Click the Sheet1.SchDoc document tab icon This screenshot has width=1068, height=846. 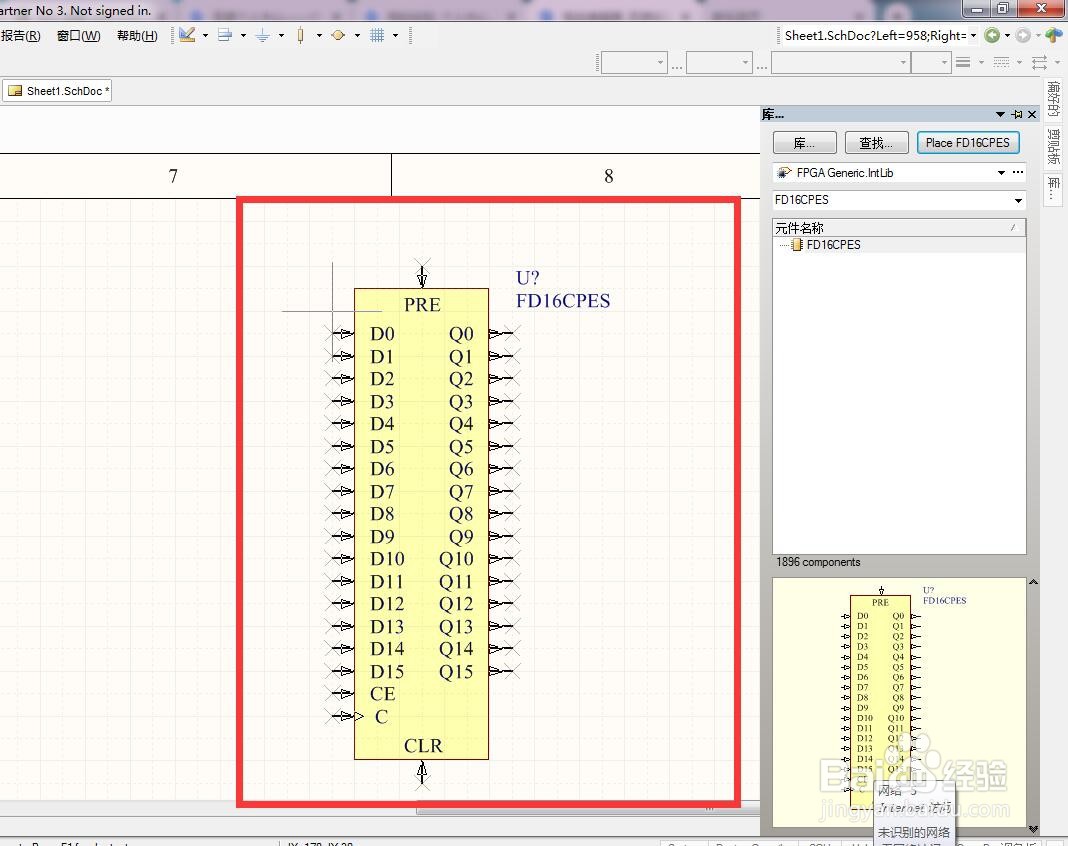pos(15,91)
